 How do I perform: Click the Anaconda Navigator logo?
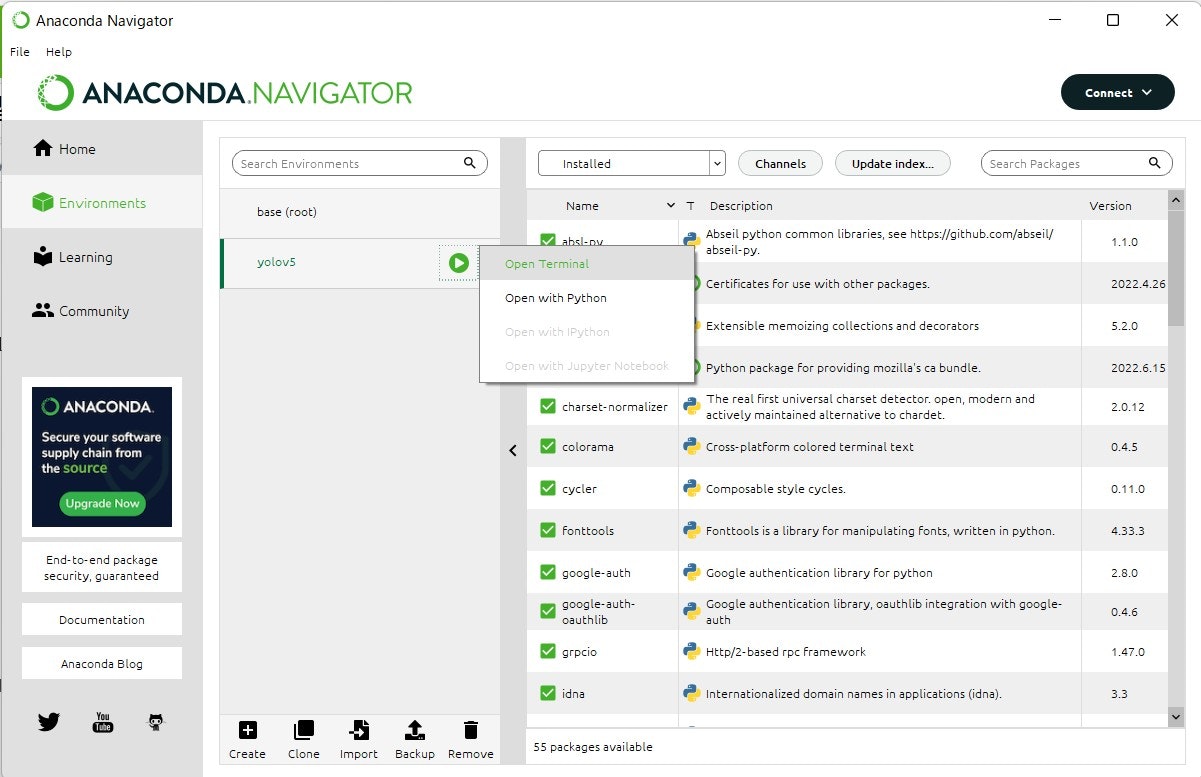tap(225, 93)
